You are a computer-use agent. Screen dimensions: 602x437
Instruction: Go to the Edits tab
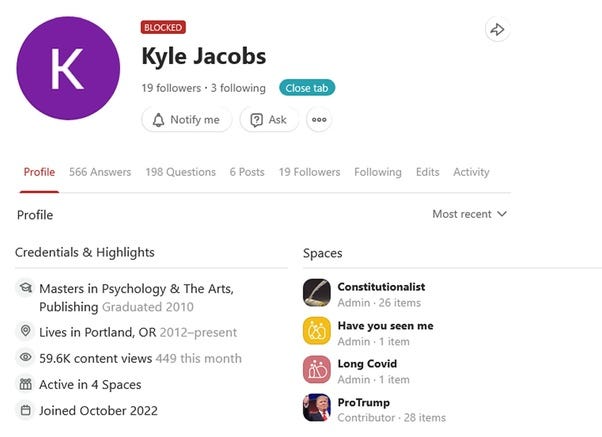point(427,172)
